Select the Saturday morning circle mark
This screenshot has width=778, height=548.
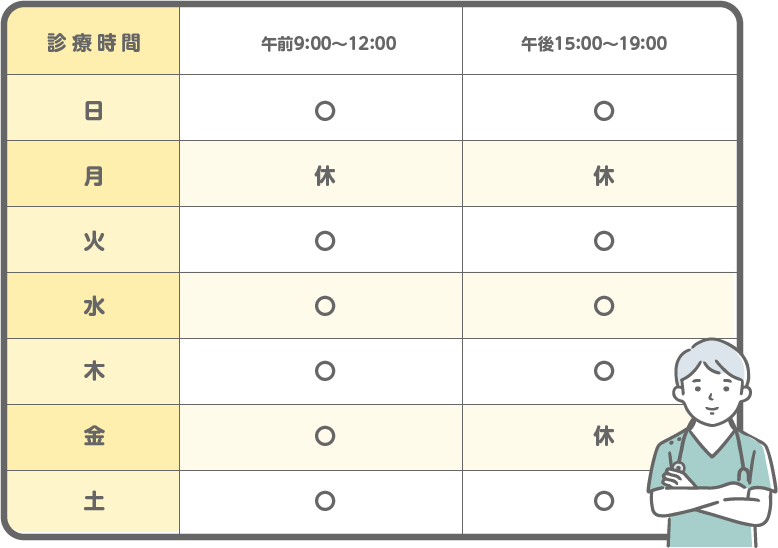tap(324, 500)
